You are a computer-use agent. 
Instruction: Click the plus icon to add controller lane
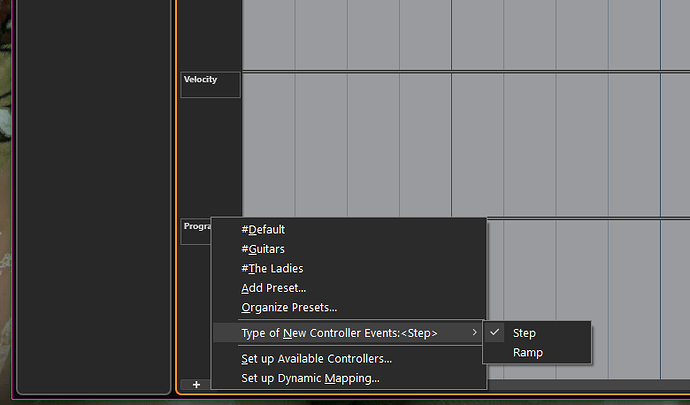coord(196,384)
